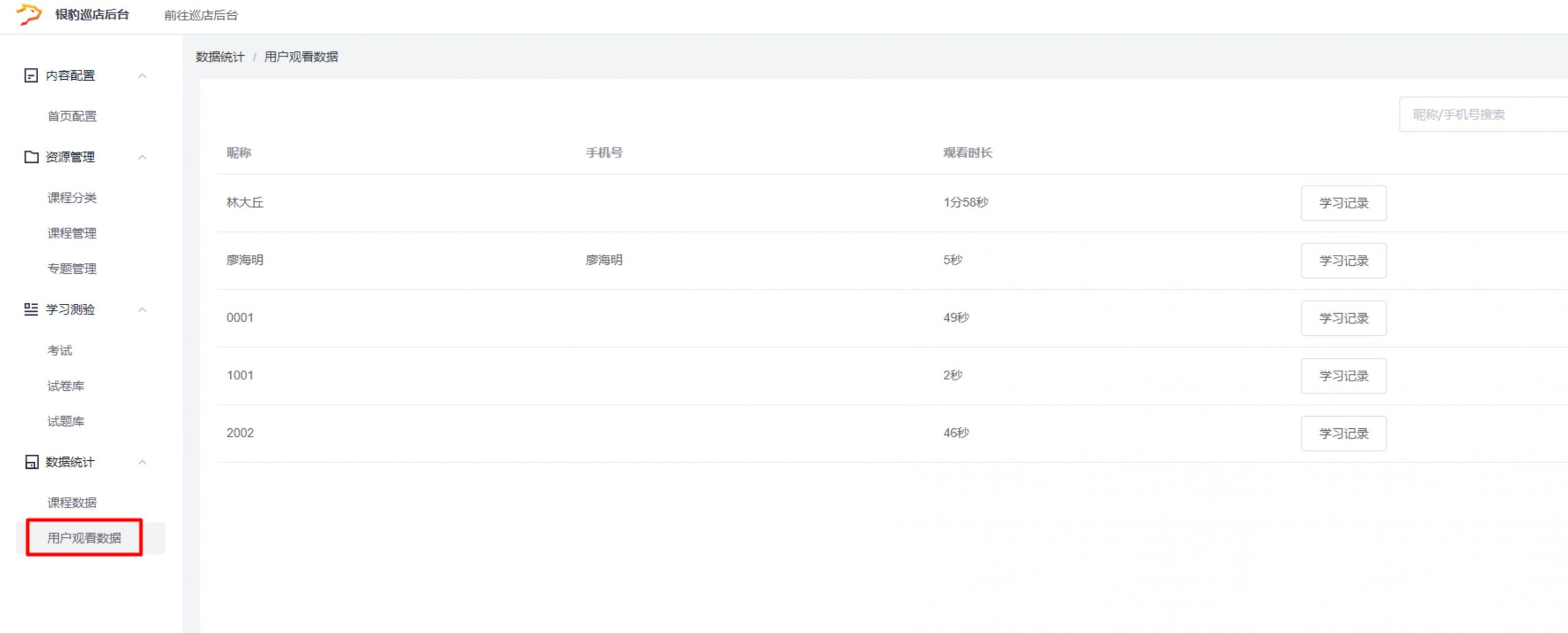Click 前往巡店后台 link in header
Viewport: 1568px width, 633px height.
click(x=201, y=15)
